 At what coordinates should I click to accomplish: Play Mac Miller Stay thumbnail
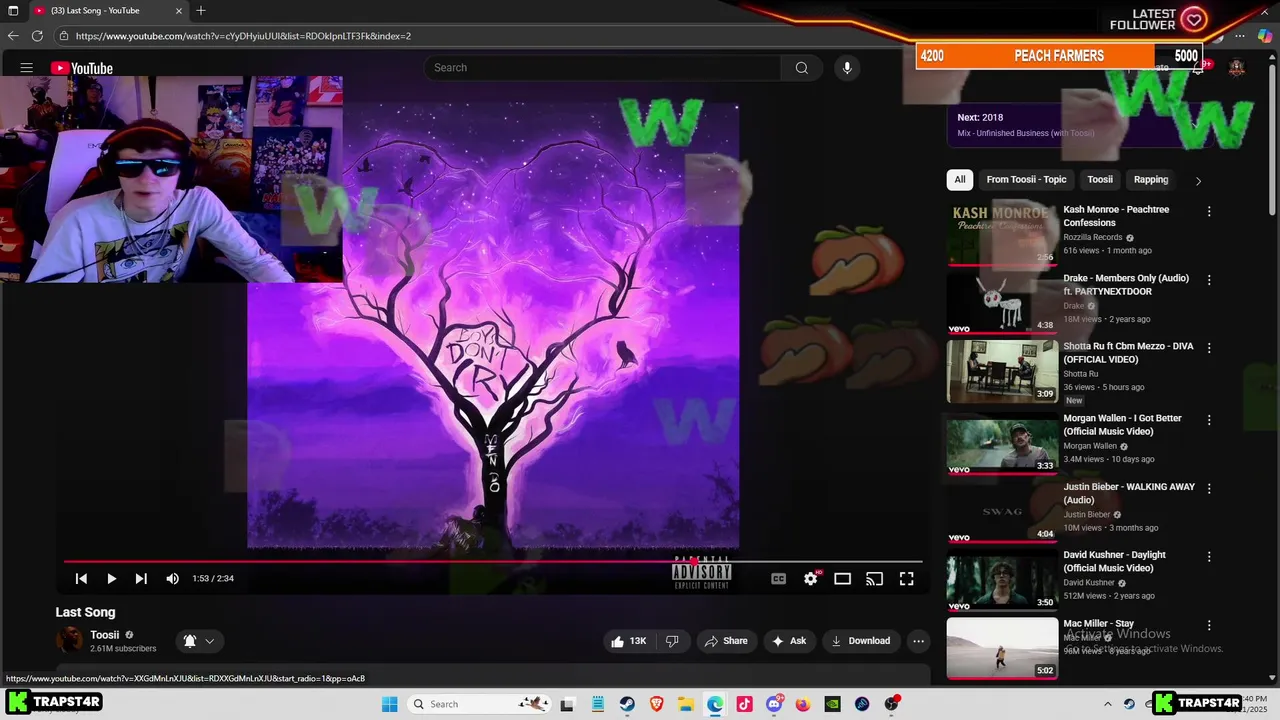pyautogui.click(x=1002, y=648)
